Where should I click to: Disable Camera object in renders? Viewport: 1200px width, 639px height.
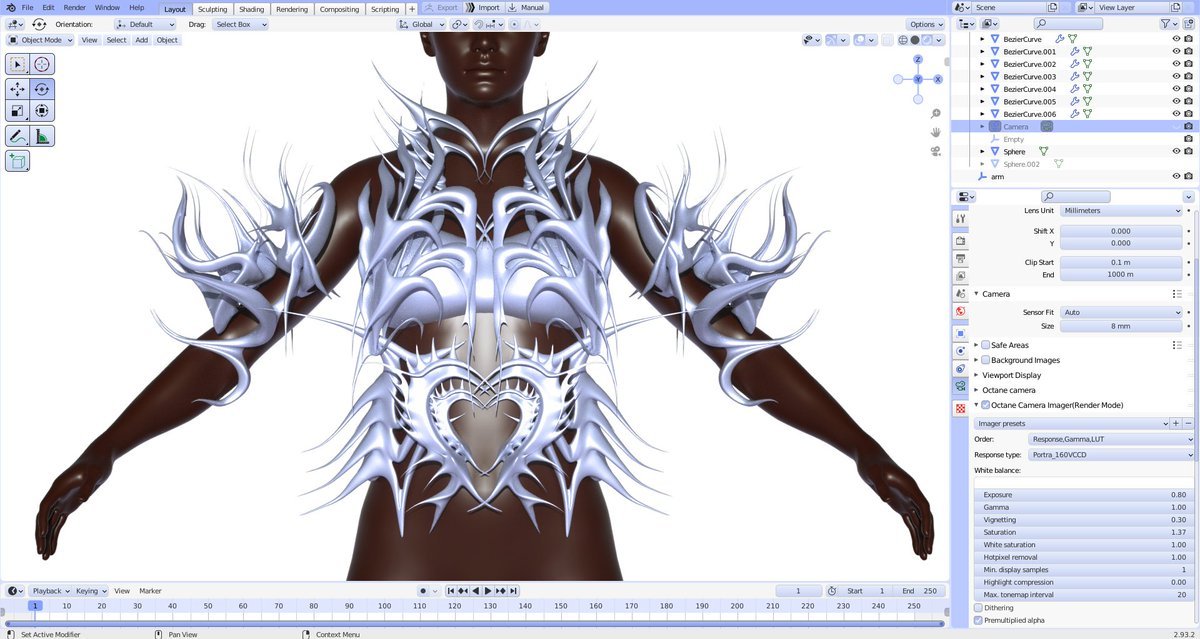pyautogui.click(x=1188, y=127)
